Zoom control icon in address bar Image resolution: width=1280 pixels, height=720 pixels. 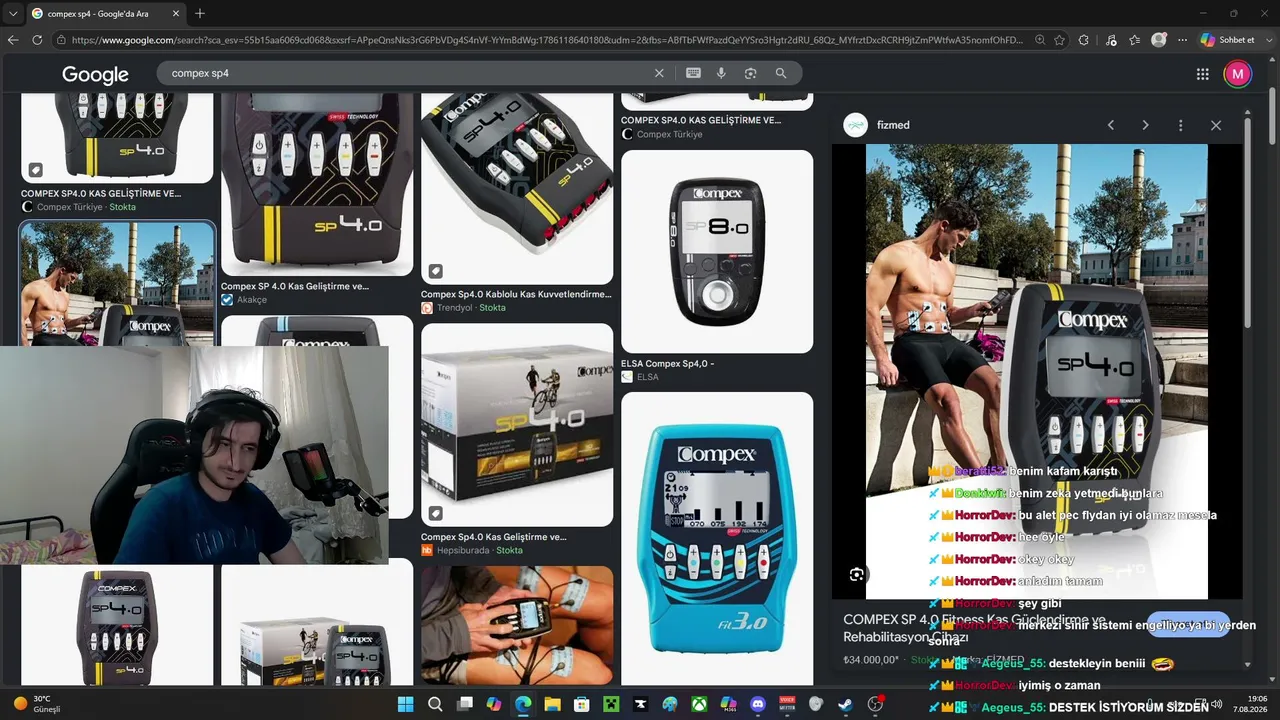tap(1040, 40)
